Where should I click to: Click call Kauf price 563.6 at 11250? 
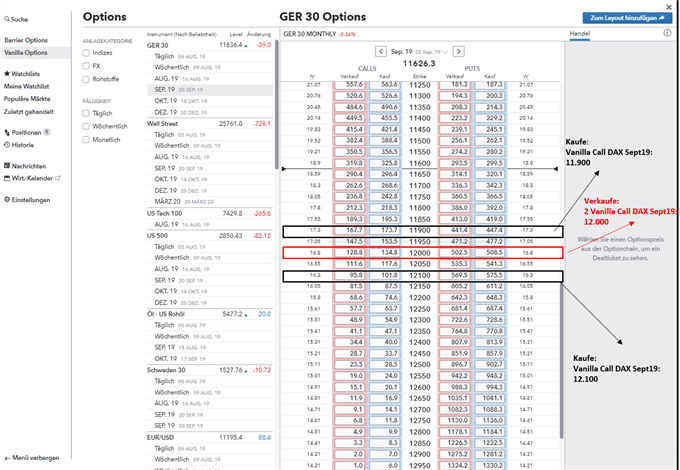coord(384,85)
